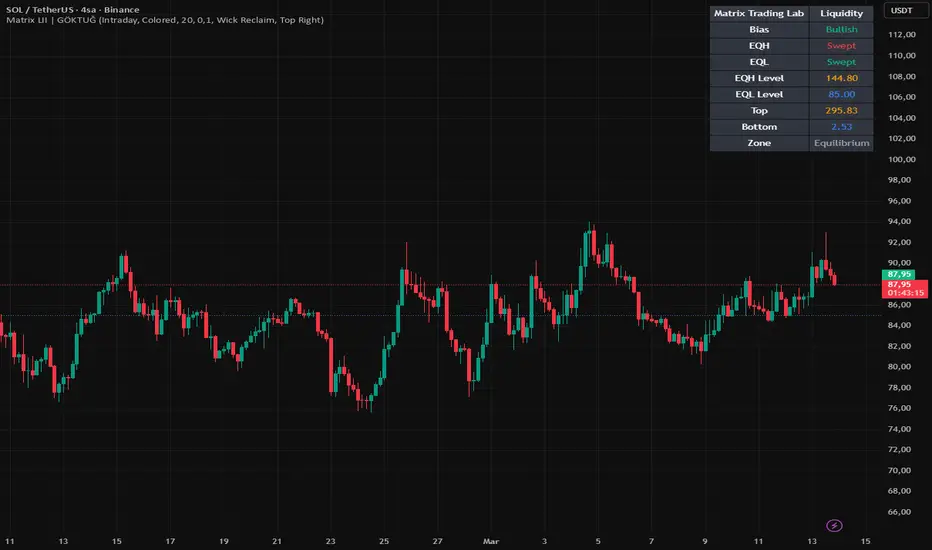The height and width of the screenshot is (550, 932).
Task: Click the 112,00 price axis label
Action: click(x=901, y=34)
